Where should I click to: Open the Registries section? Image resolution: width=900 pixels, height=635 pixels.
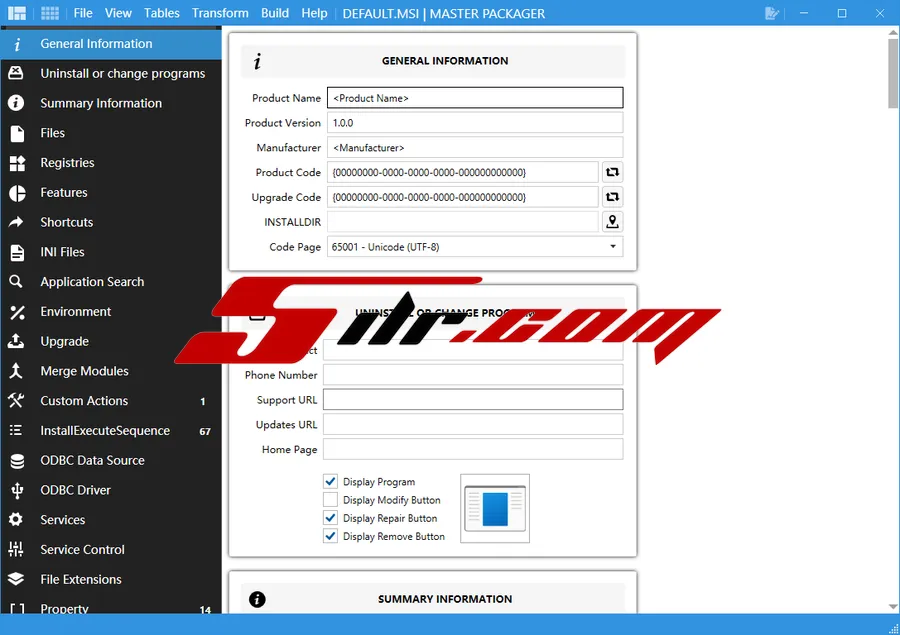coord(111,163)
